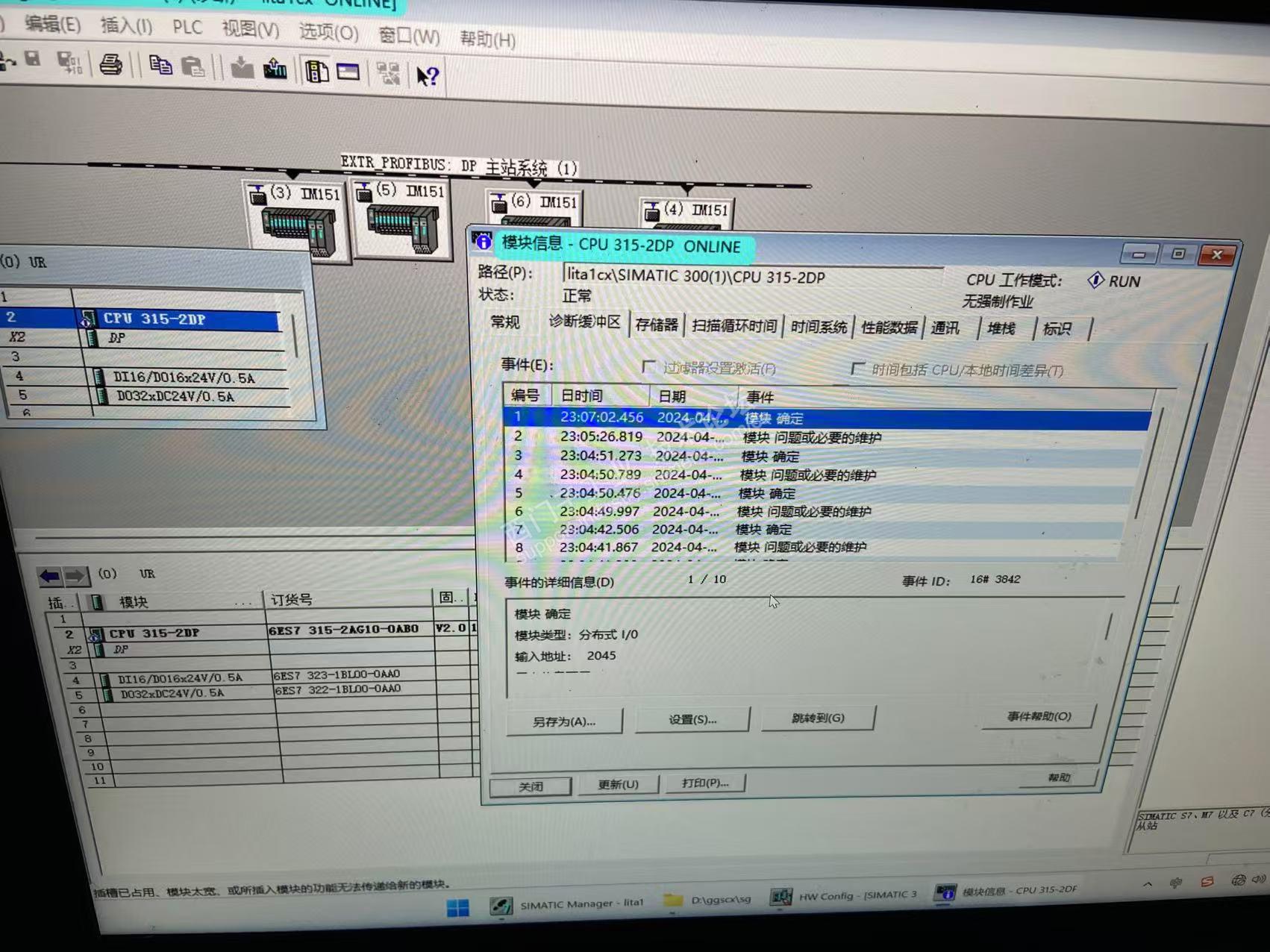The image size is (1270, 952).
Task: Activate the context help arrow-question icon
Action: click(x=428, y=76)
